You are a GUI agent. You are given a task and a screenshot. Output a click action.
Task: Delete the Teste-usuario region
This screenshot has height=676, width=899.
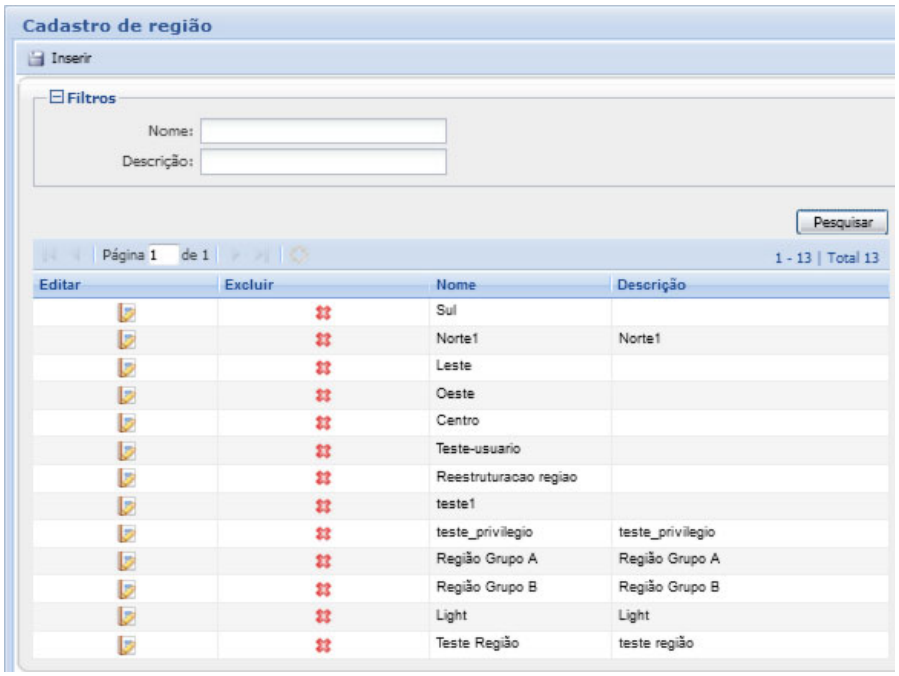point(324,450)
